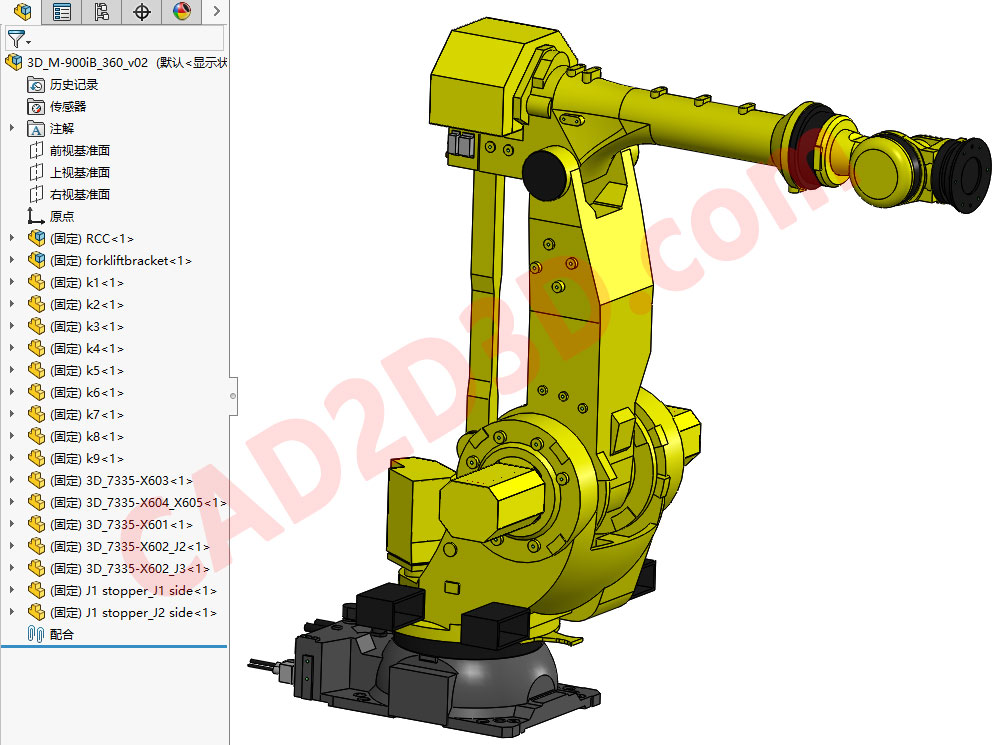The height and width of the screenshot is (745, 1004).
Task: Expand the forkliftbracket<1> component
Action: point(10,260)
